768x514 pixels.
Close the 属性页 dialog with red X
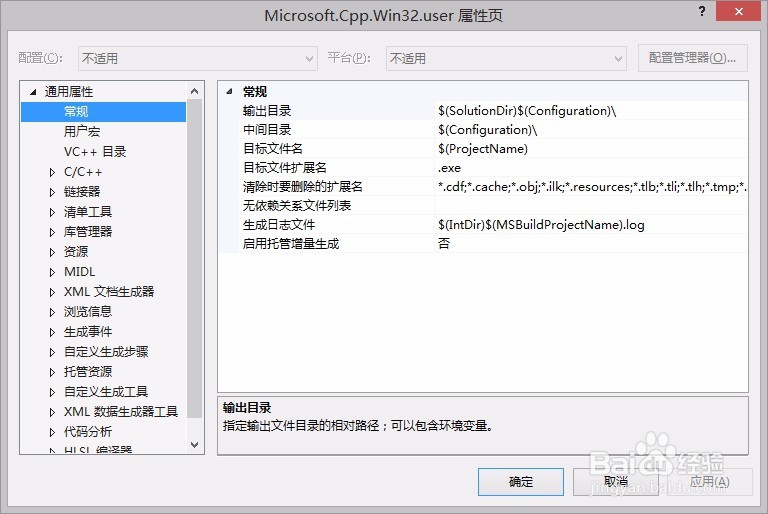[738, 11]
